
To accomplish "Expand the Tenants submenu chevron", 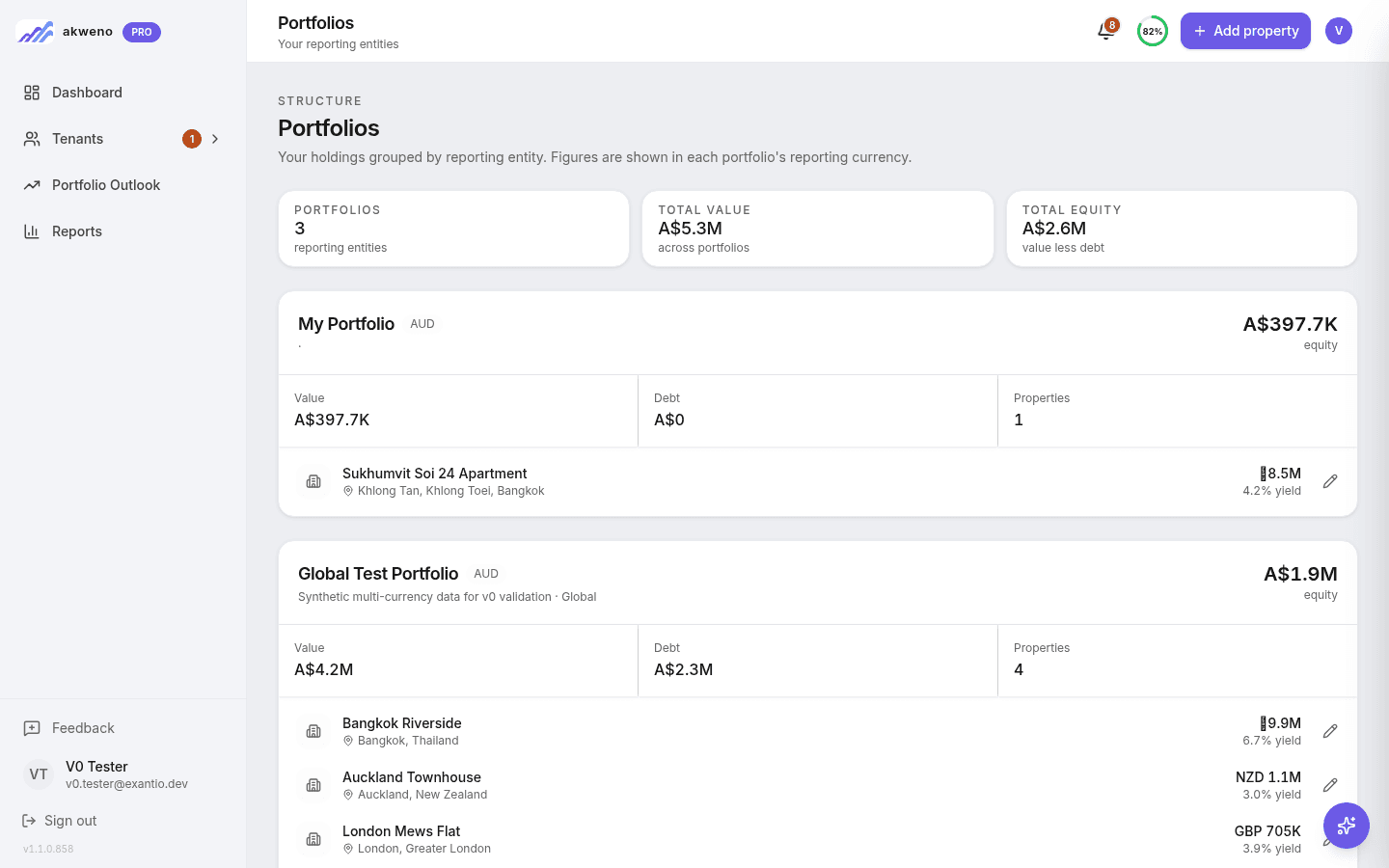I will 215,139.
